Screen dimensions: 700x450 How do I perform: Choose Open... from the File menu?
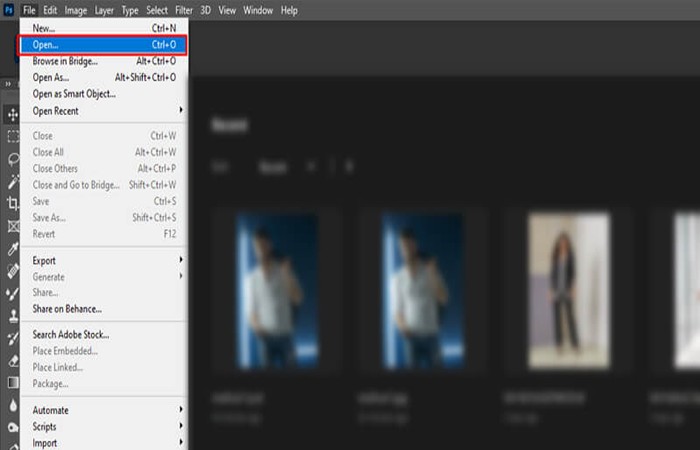pyautogui.click(x=102, y=45)
